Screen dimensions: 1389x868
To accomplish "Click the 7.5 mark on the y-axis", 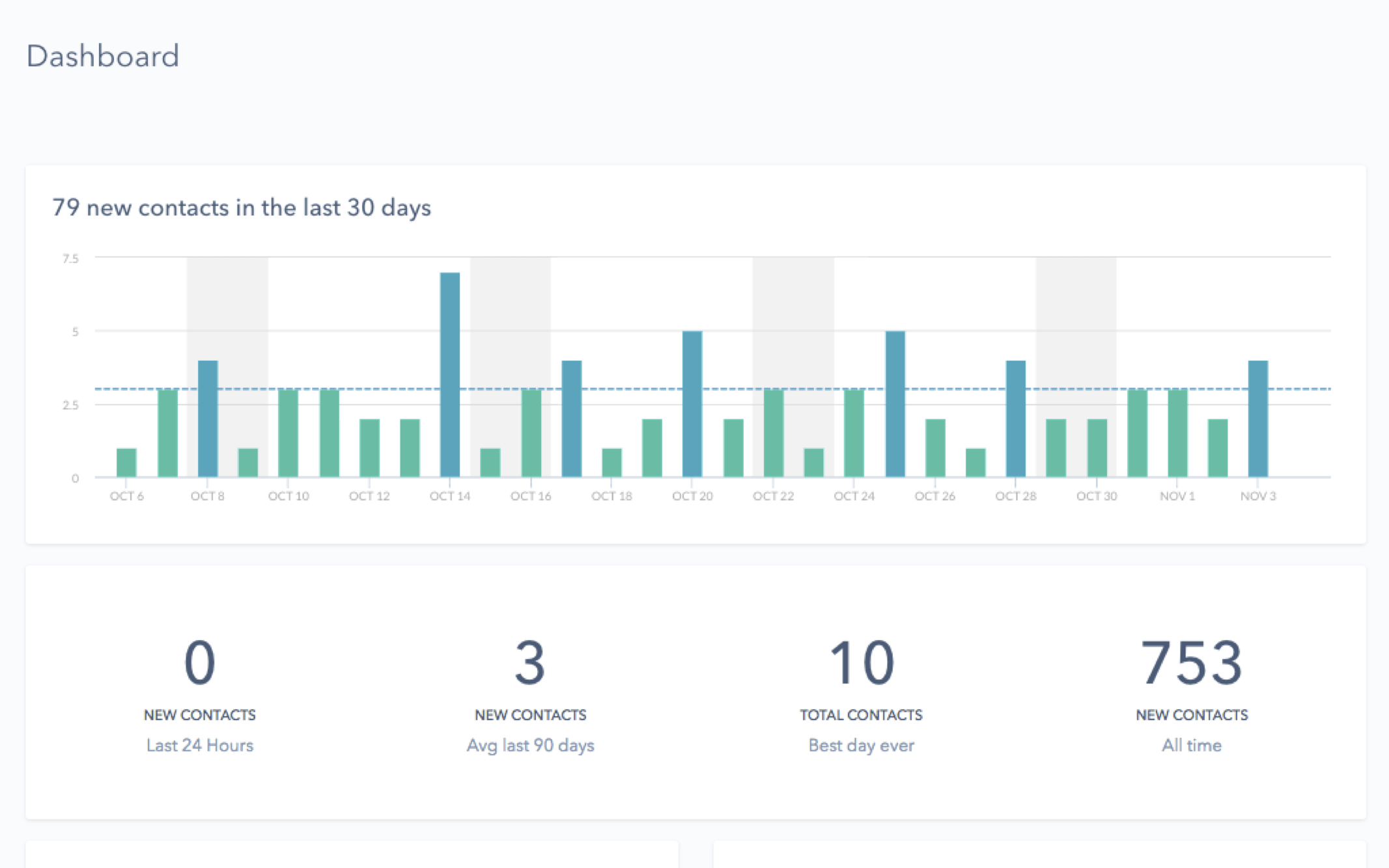I will click(72, 257).
